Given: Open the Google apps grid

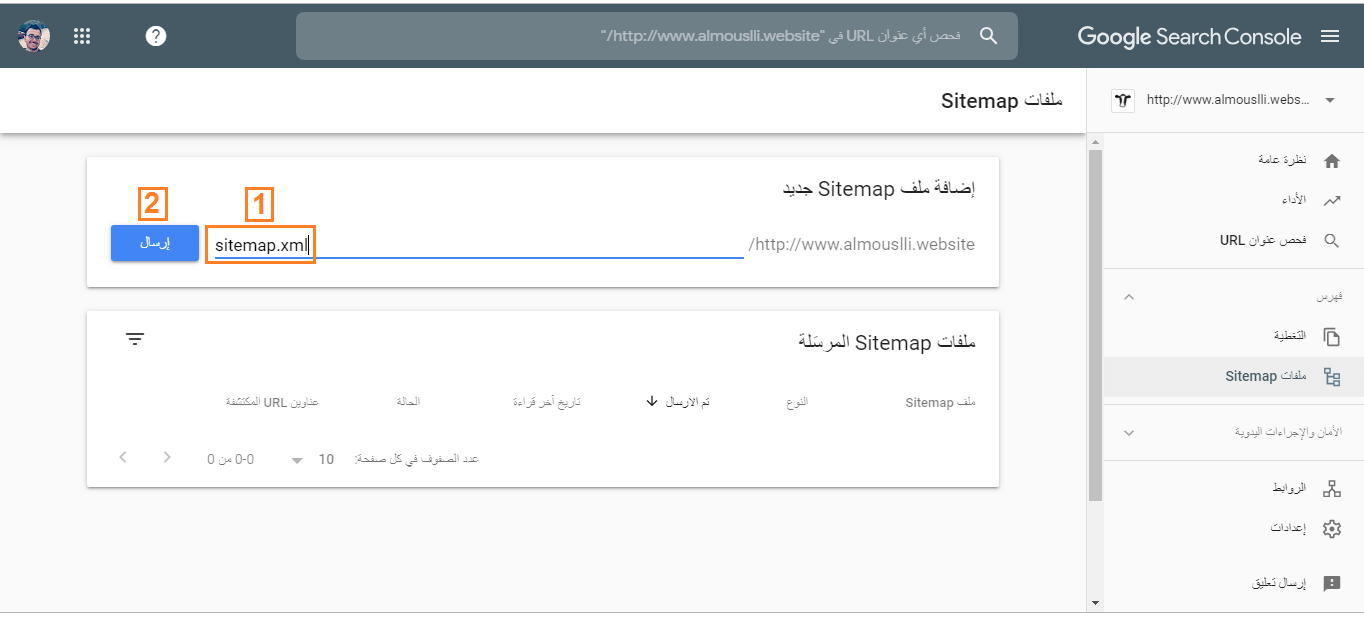Looking at the screenshot, I should coord(83,36).
